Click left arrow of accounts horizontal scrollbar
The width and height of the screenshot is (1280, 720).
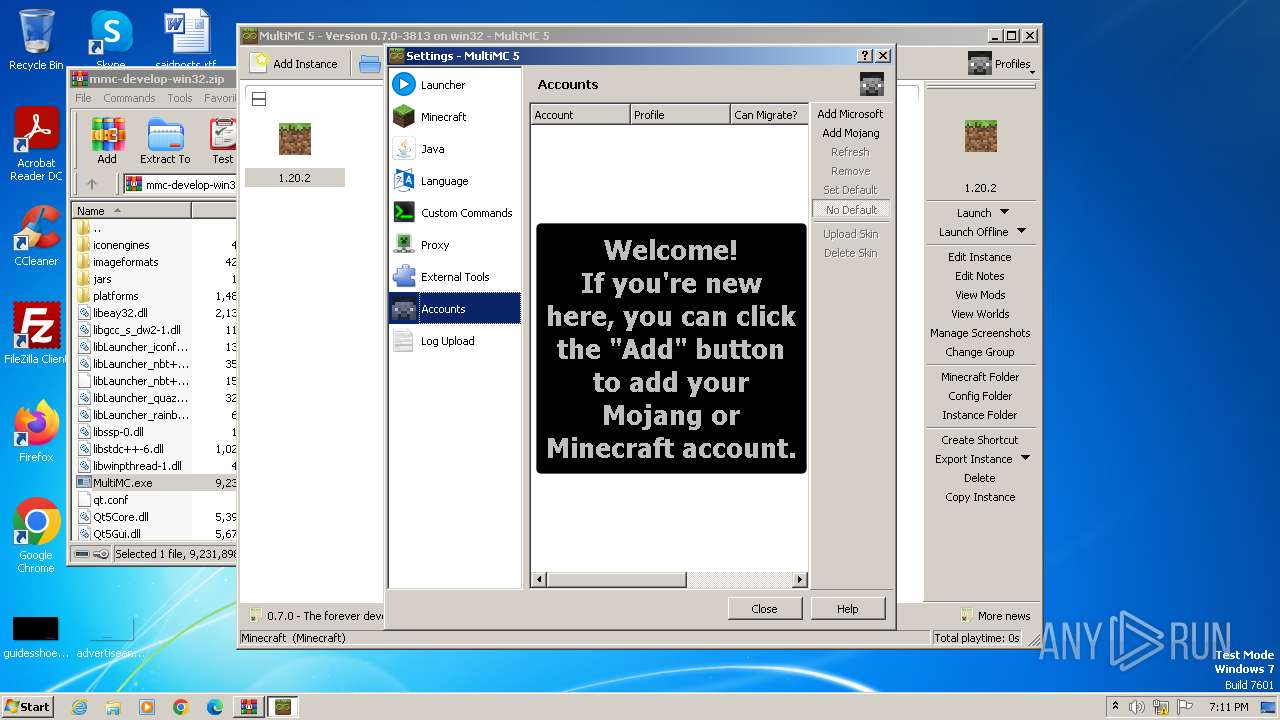pyautogui.click(x=539, y=580)
